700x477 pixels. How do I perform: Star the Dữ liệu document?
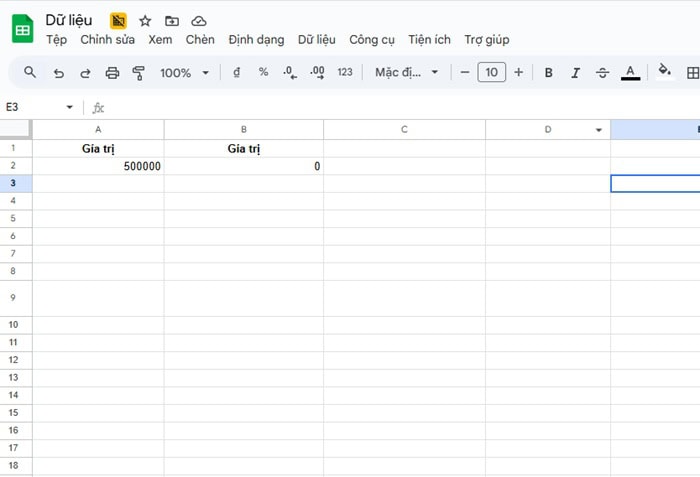click(x=145, y=20)
